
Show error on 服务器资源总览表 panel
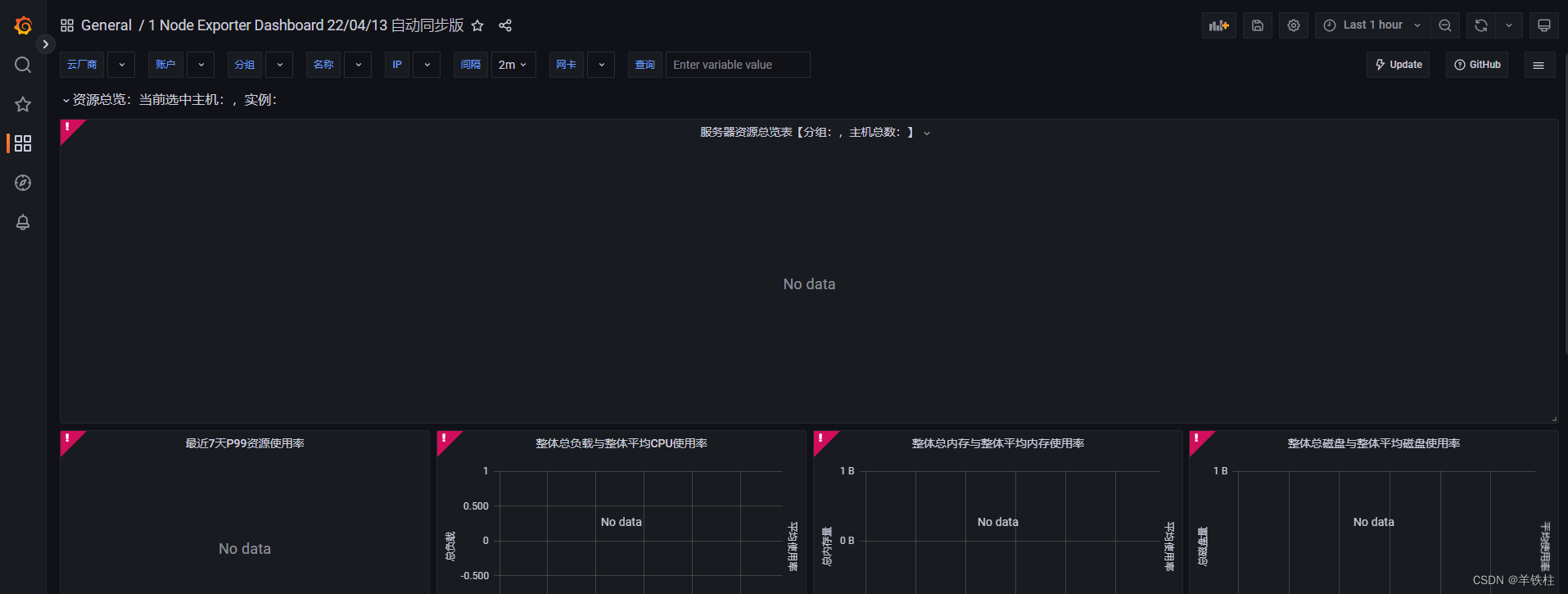(x=69, y=128)
